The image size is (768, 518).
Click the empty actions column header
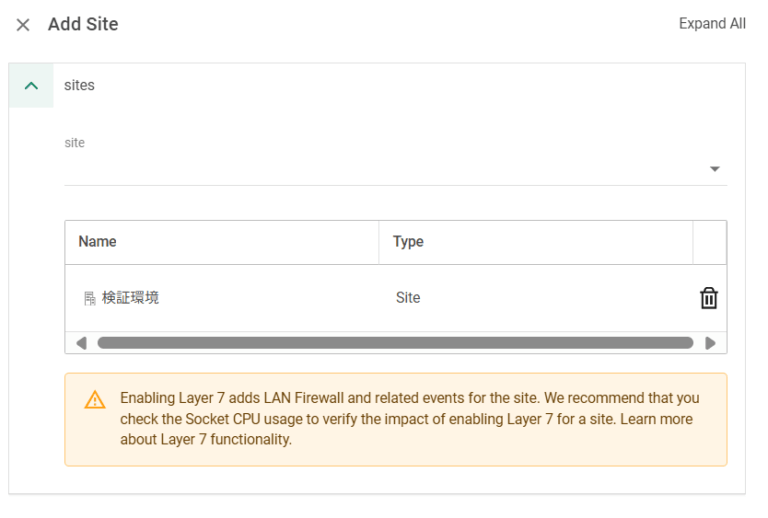pos(709,242)
